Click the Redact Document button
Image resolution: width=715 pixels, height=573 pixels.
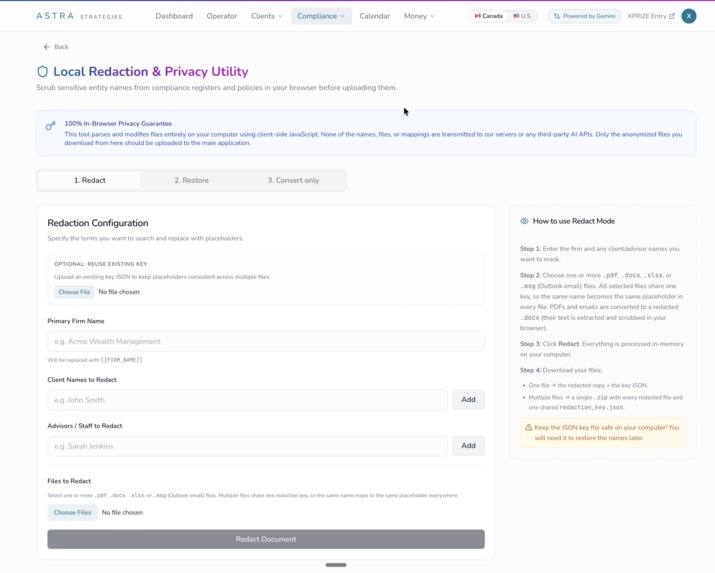(x=266, y=539)
